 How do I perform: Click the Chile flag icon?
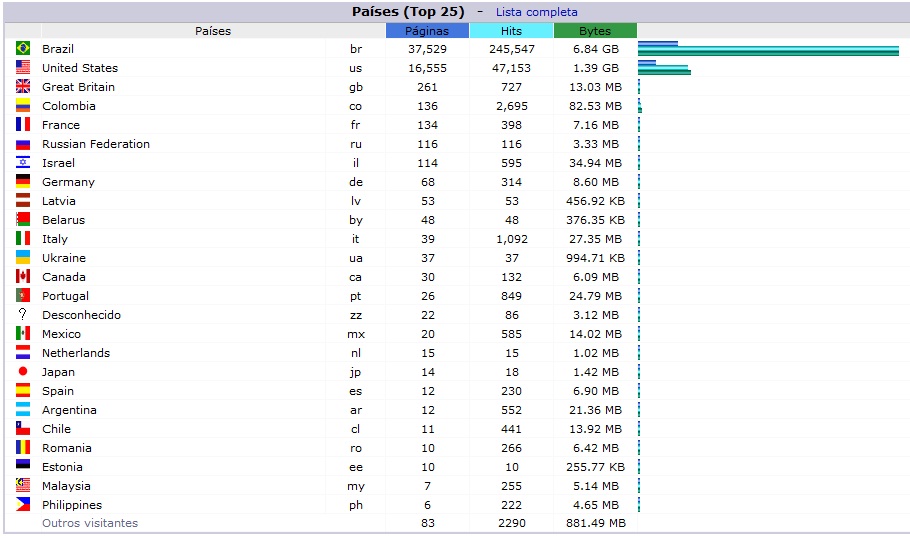(x=23, y=429)
